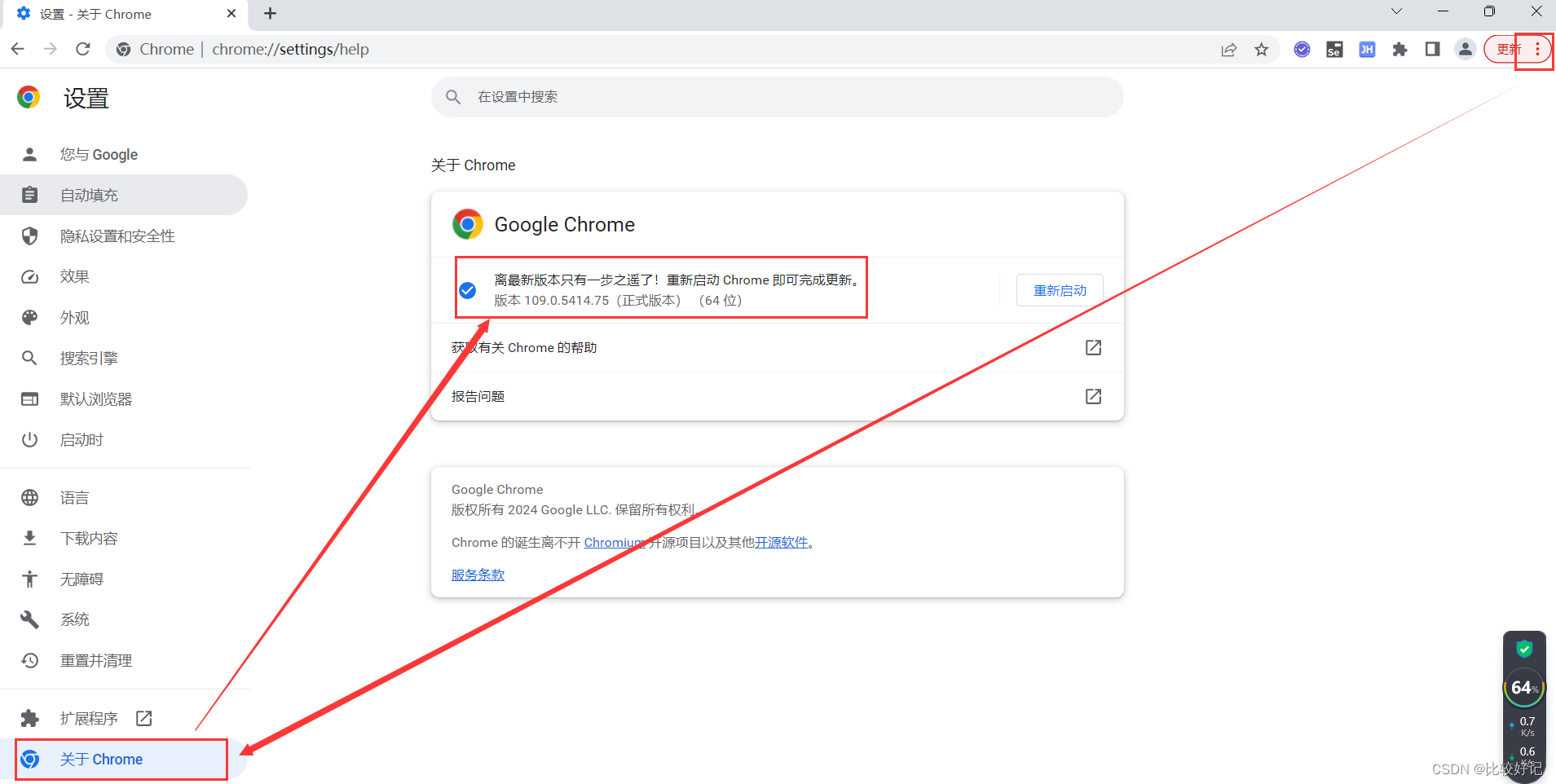Click the 设置 - 关于 Chrome tab title

coord(95,15)
